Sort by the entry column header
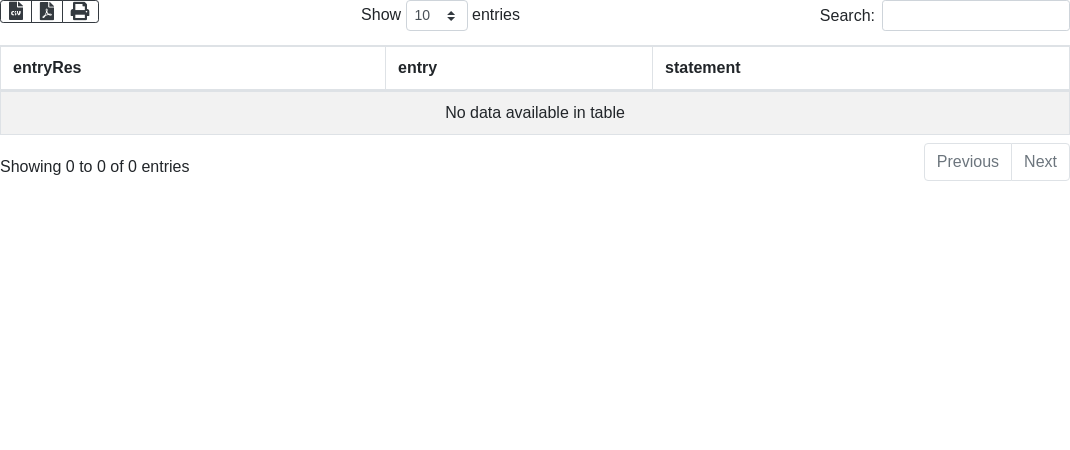 click(518, 68)
